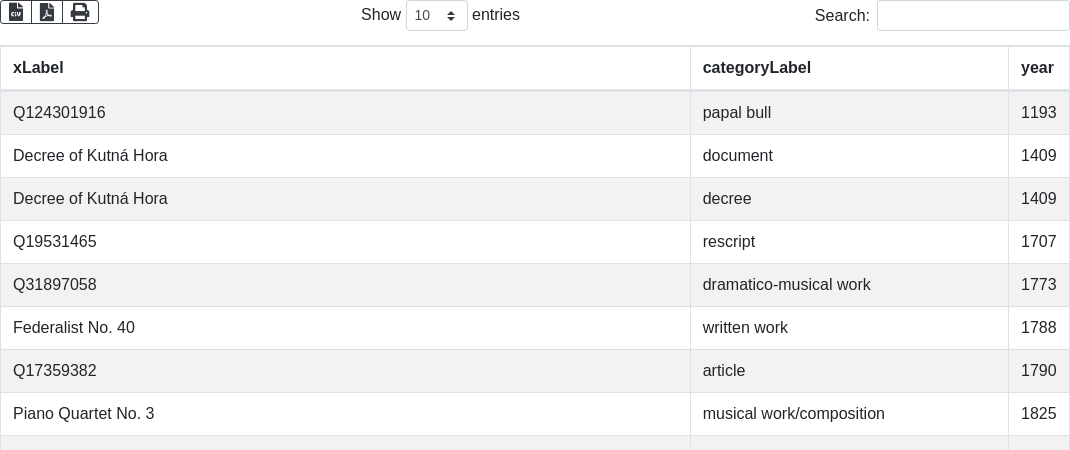Print the table using printer icon
1070x450 pixels.
pos(80,12)
